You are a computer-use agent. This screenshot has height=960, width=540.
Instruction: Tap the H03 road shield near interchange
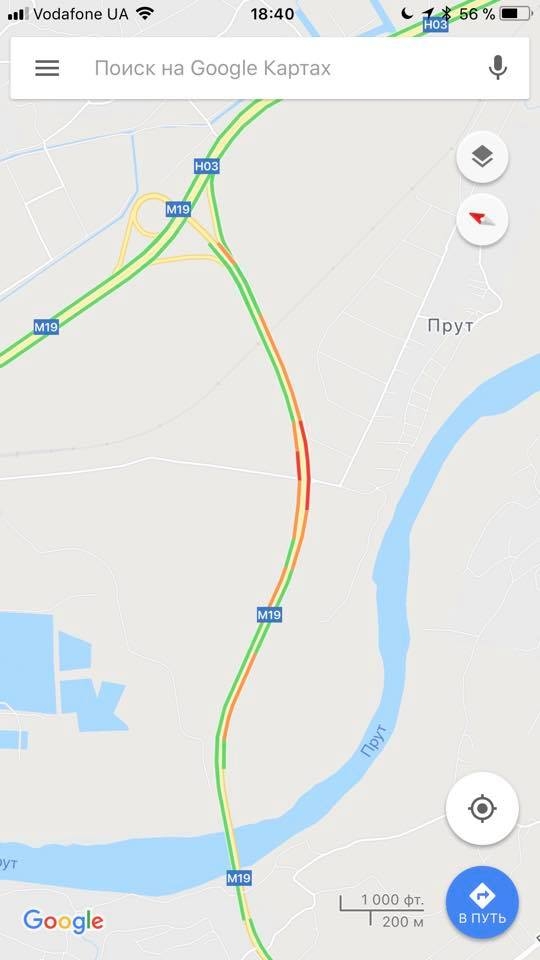click(x=207, y=166)
